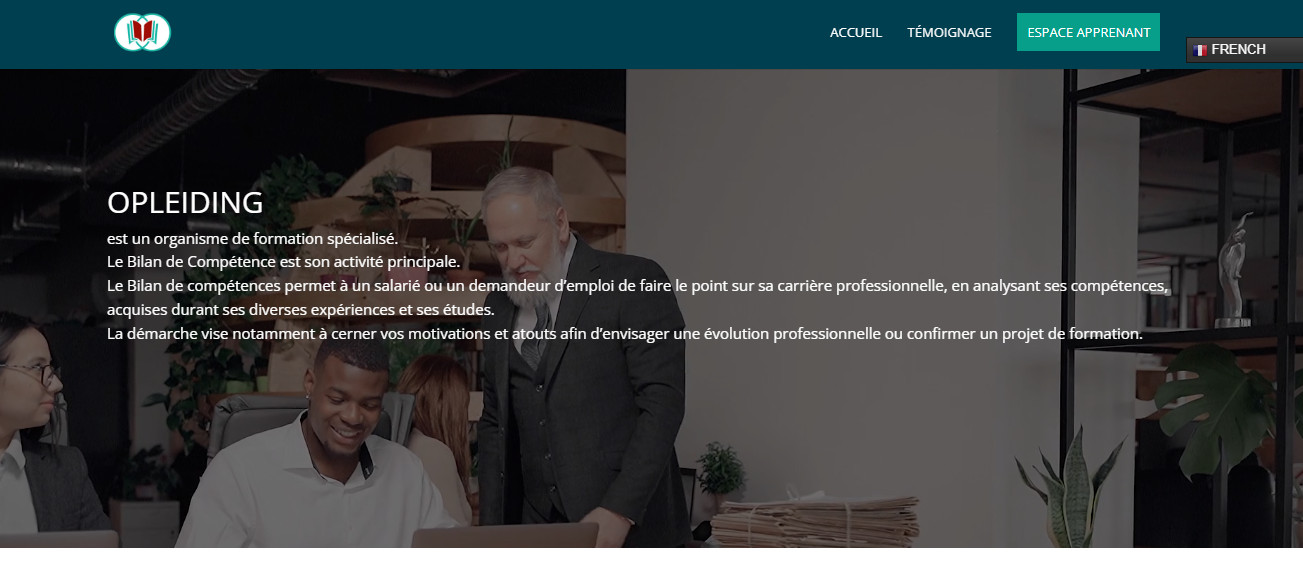Click the OPLEIDING heading
The height and width of the screenshot is (583, 1303).
click(x=185, y=203)
